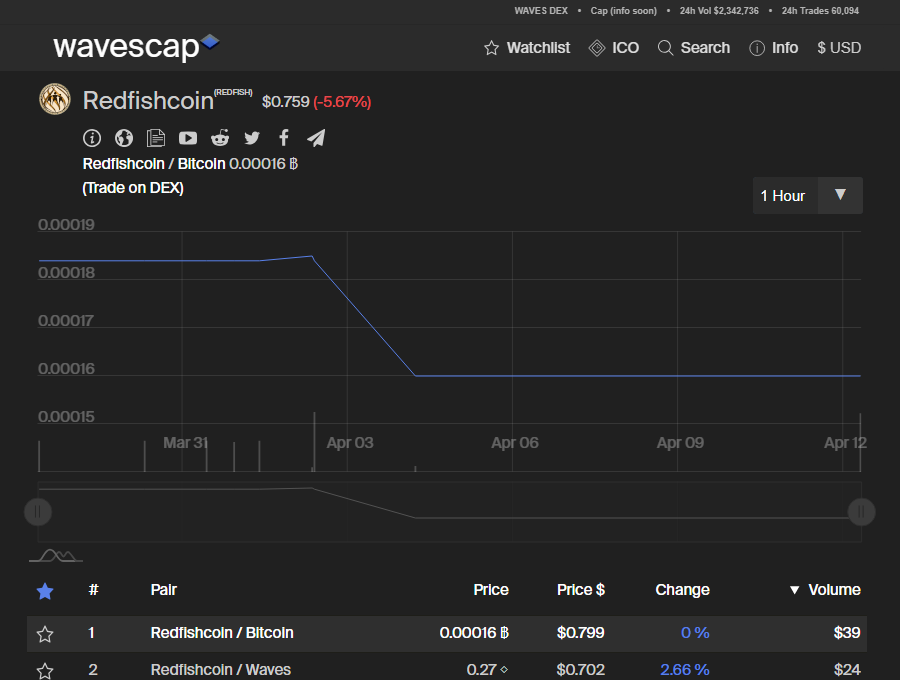The width and height of the screenshot is (900, 680).
Task: Sort table by Change column header
Action: (x=682, y=590)
